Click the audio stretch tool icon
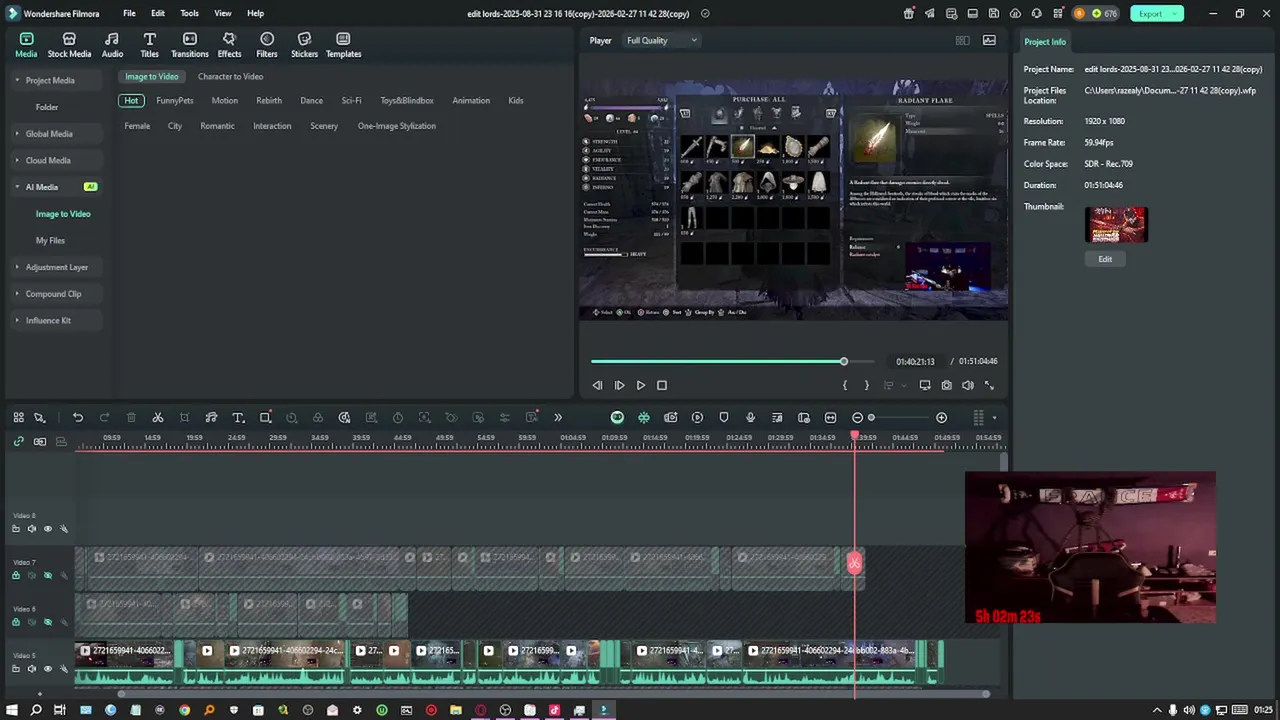Image resolution: width=1280 pixels, height=720 pixels. [x=211, y=417]
